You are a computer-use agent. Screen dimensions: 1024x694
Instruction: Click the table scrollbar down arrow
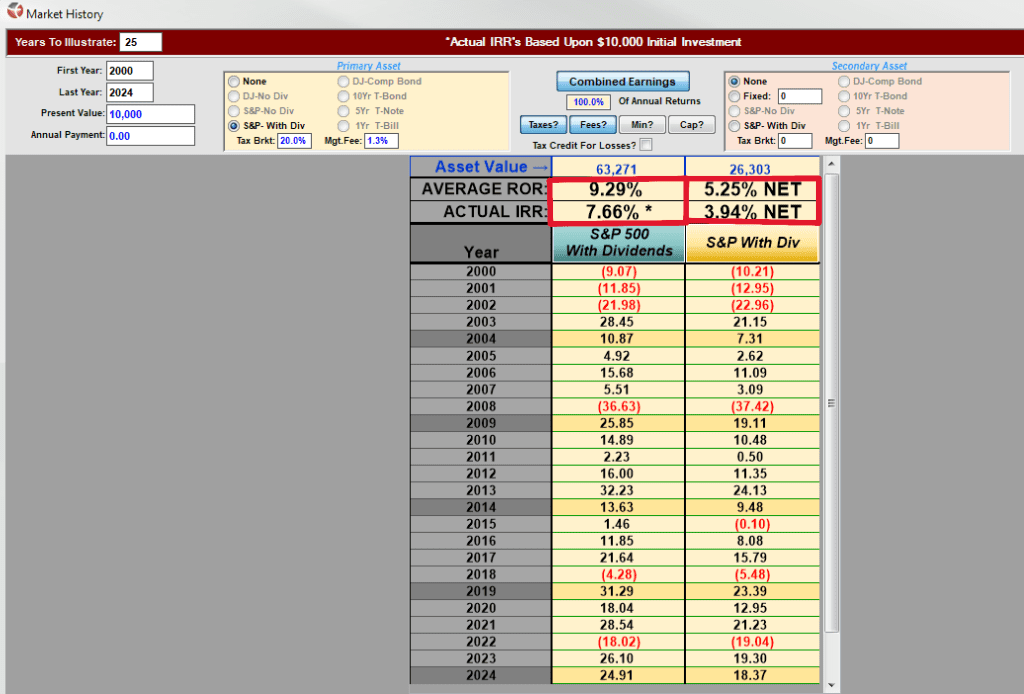pos(831,686)
